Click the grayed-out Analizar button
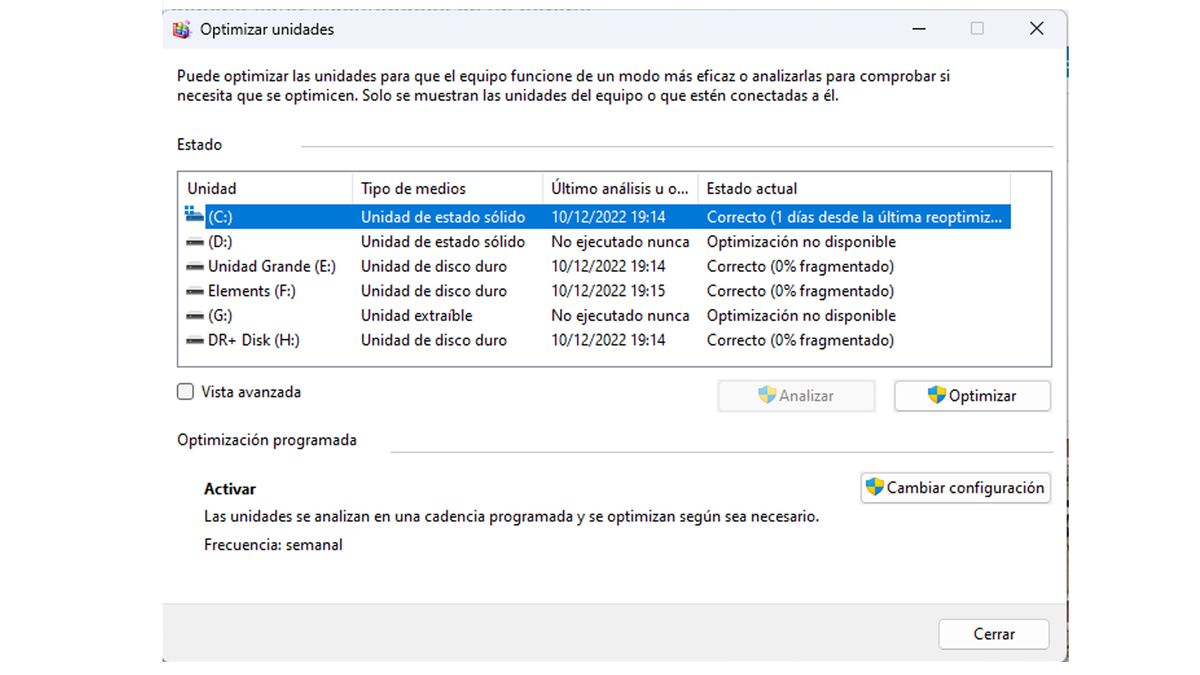Viewport: 1200px width, 675px height. point(796,395)
